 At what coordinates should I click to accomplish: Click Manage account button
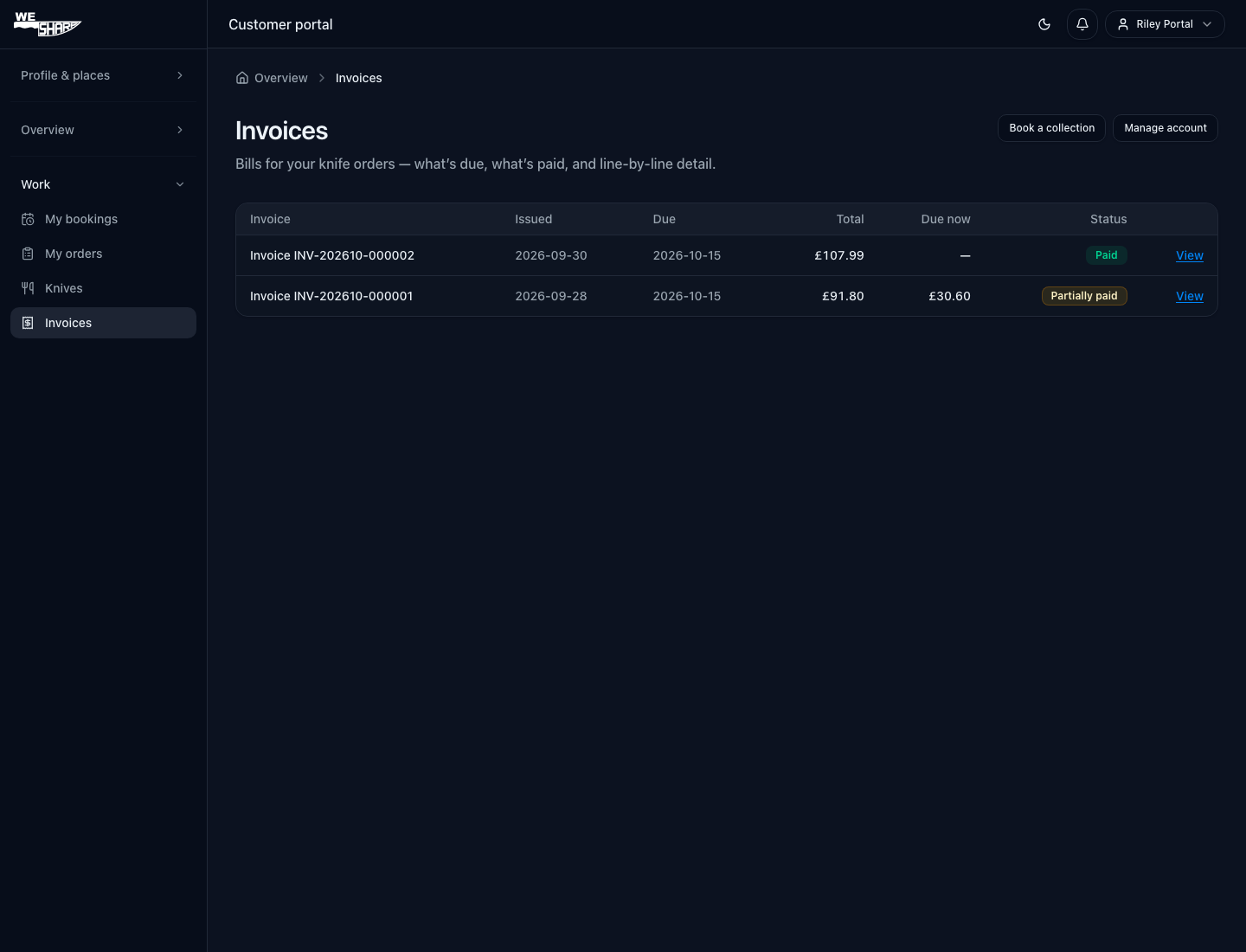pyautogui.click(x=1166, y=128)
